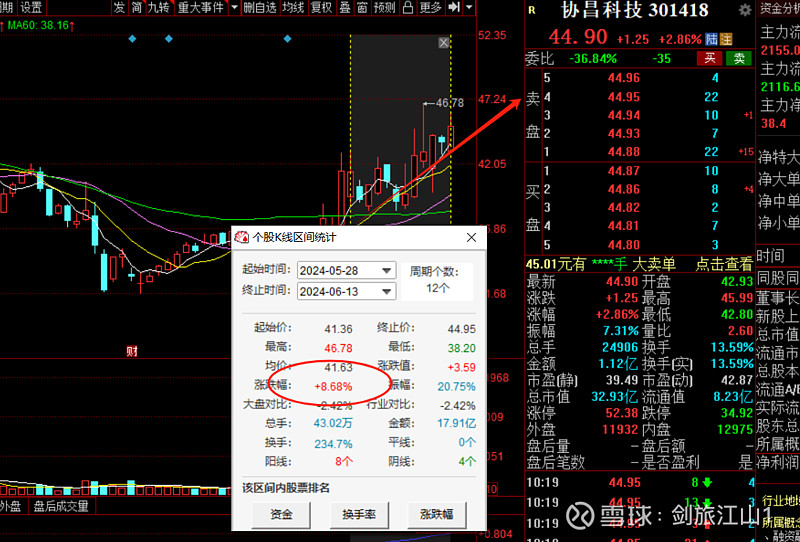Viewport: 800px width, 542px height.
Task: Expand dropdown arrow after the collapse icon
Action: [x=469, y=7]
